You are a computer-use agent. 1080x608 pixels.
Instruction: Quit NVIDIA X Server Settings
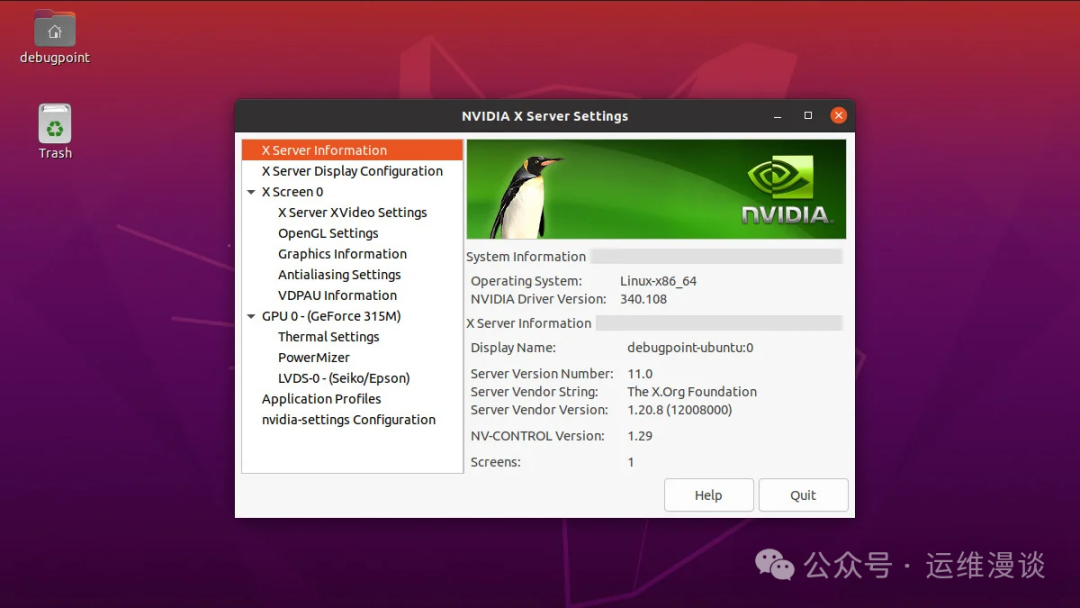803,494
